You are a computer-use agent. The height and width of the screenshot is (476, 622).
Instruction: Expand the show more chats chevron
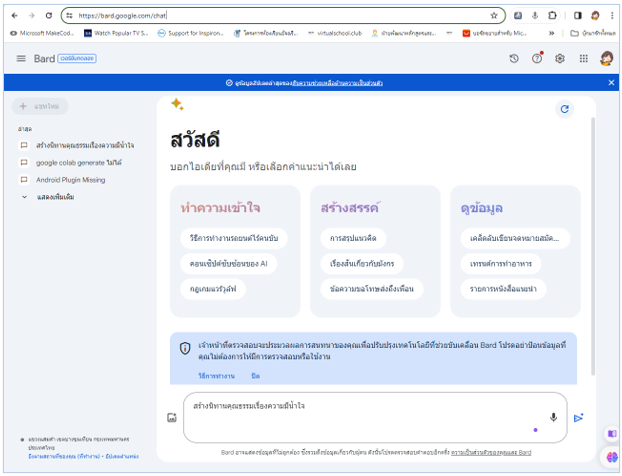25,197
